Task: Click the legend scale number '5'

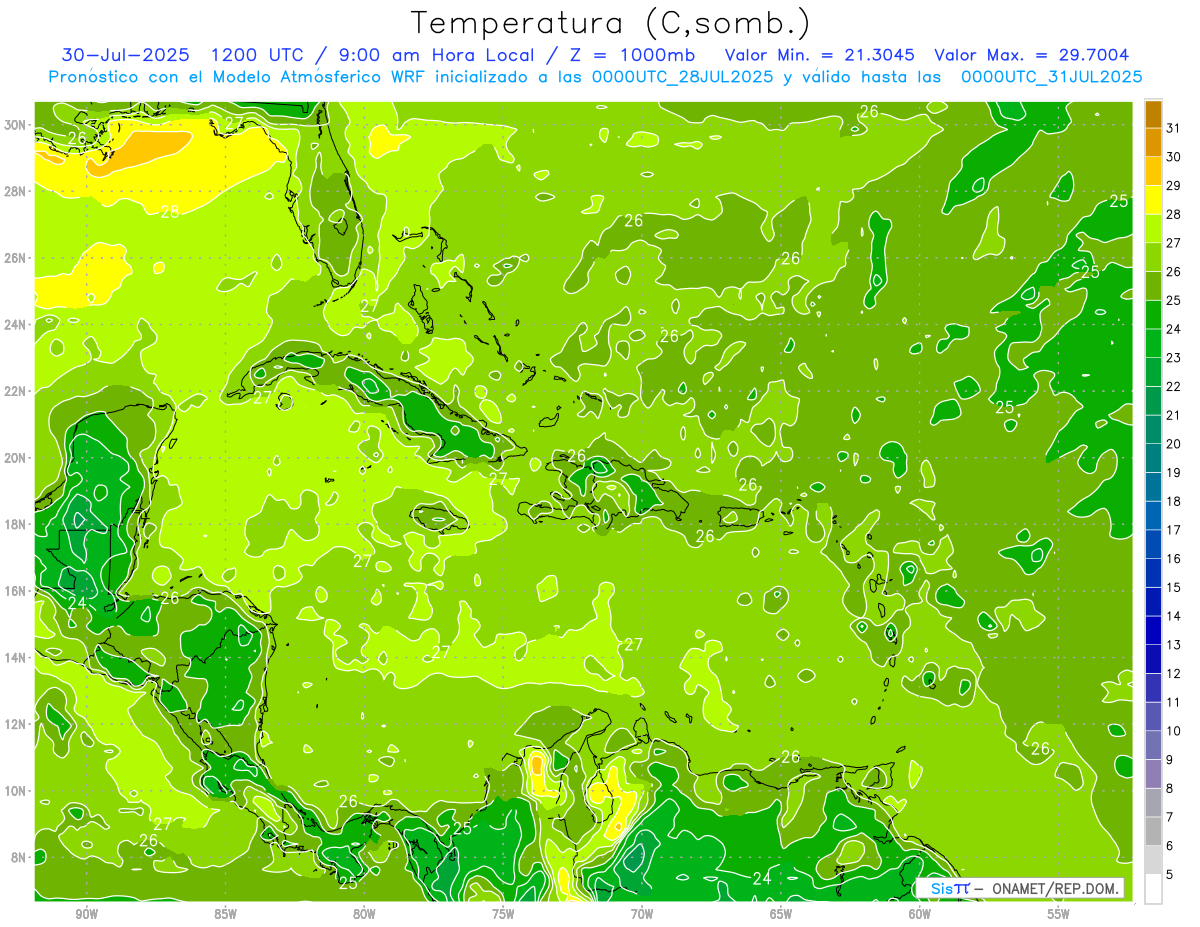Action: pos(1171,875)
